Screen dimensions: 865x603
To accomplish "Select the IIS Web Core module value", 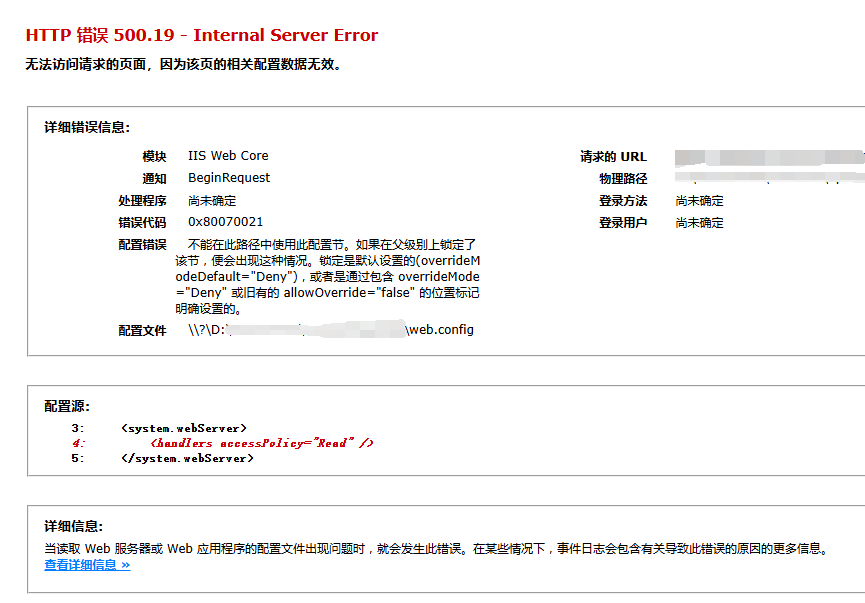I will [x=228, y=156].
